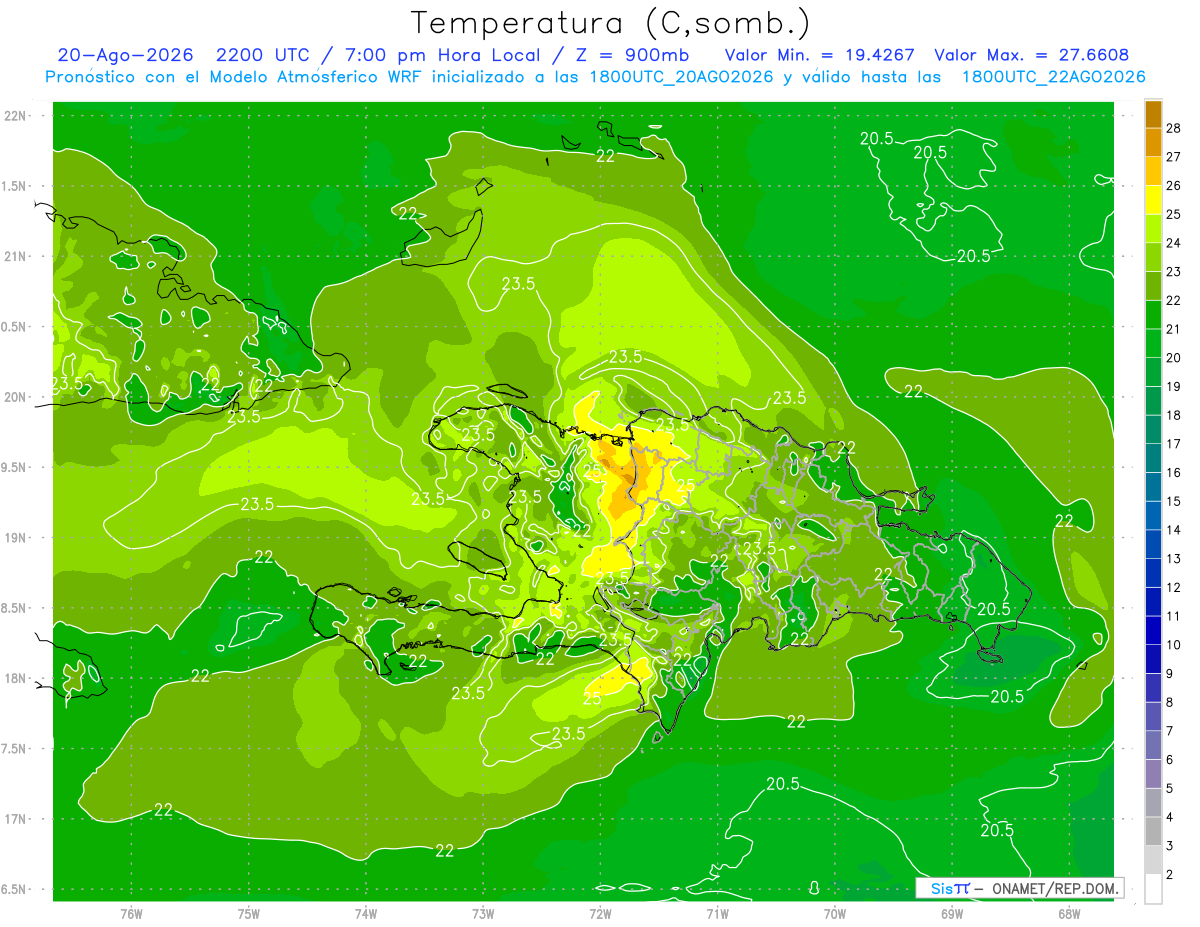This screenshot has height=927, width=1200.
Task: Click the "69W" longitude axis label
Action: [952, 913]
